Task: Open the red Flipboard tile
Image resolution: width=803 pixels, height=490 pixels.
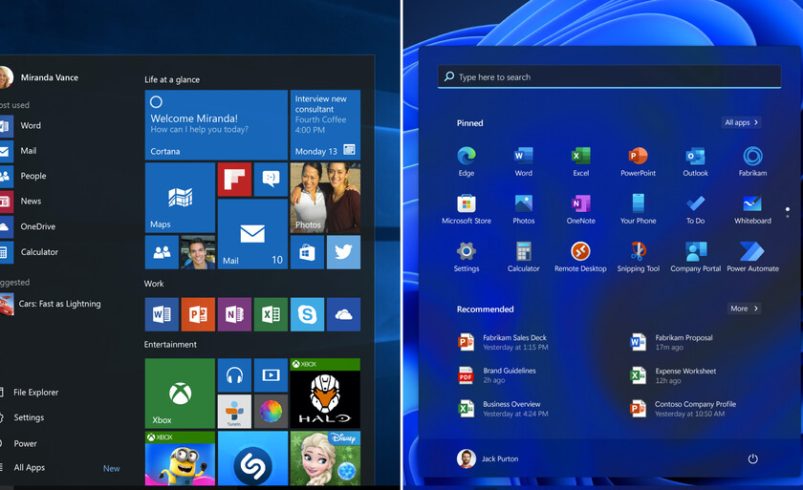Action: (234, 179)
